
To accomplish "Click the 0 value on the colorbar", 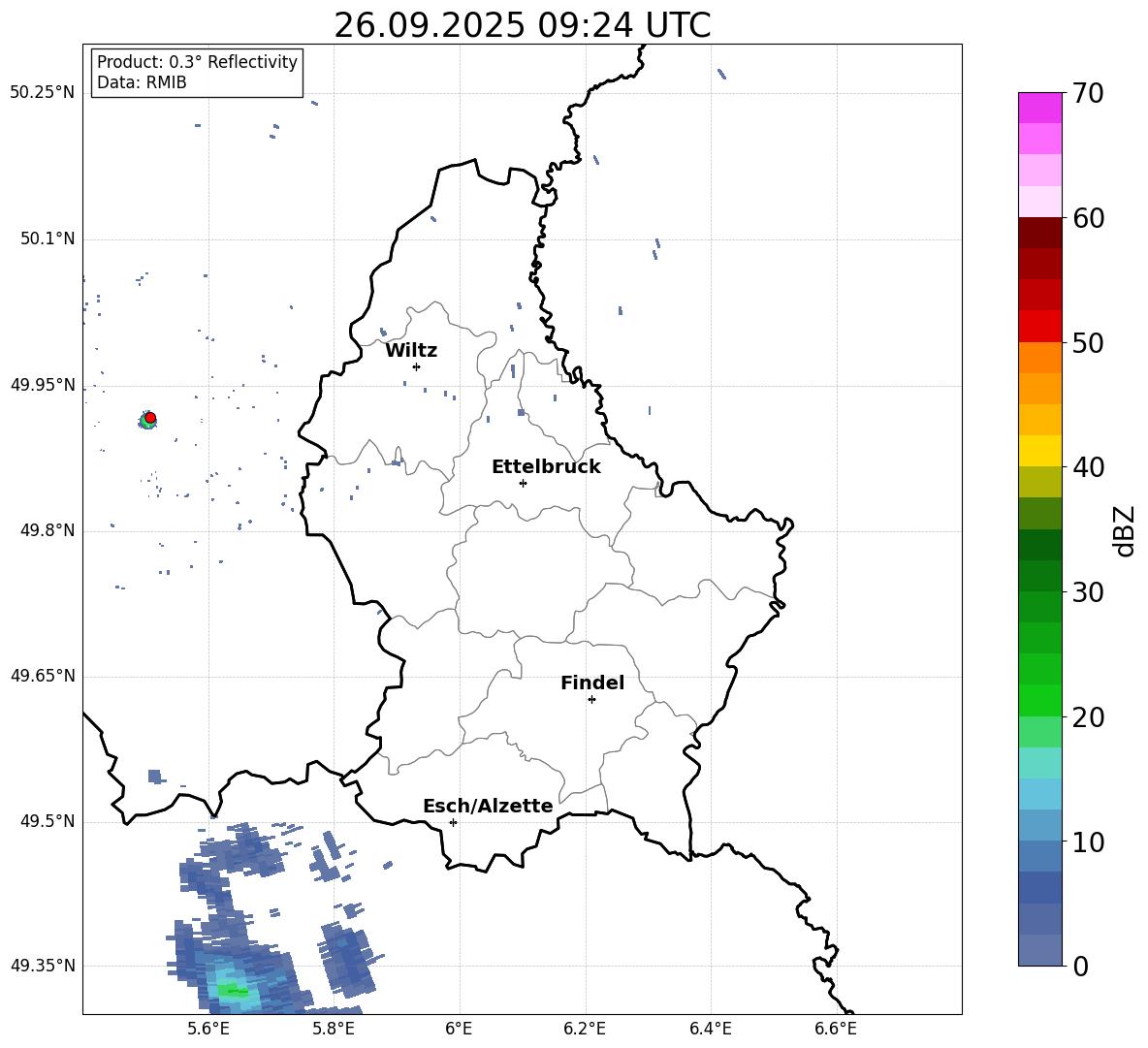I will [1080, 966].
